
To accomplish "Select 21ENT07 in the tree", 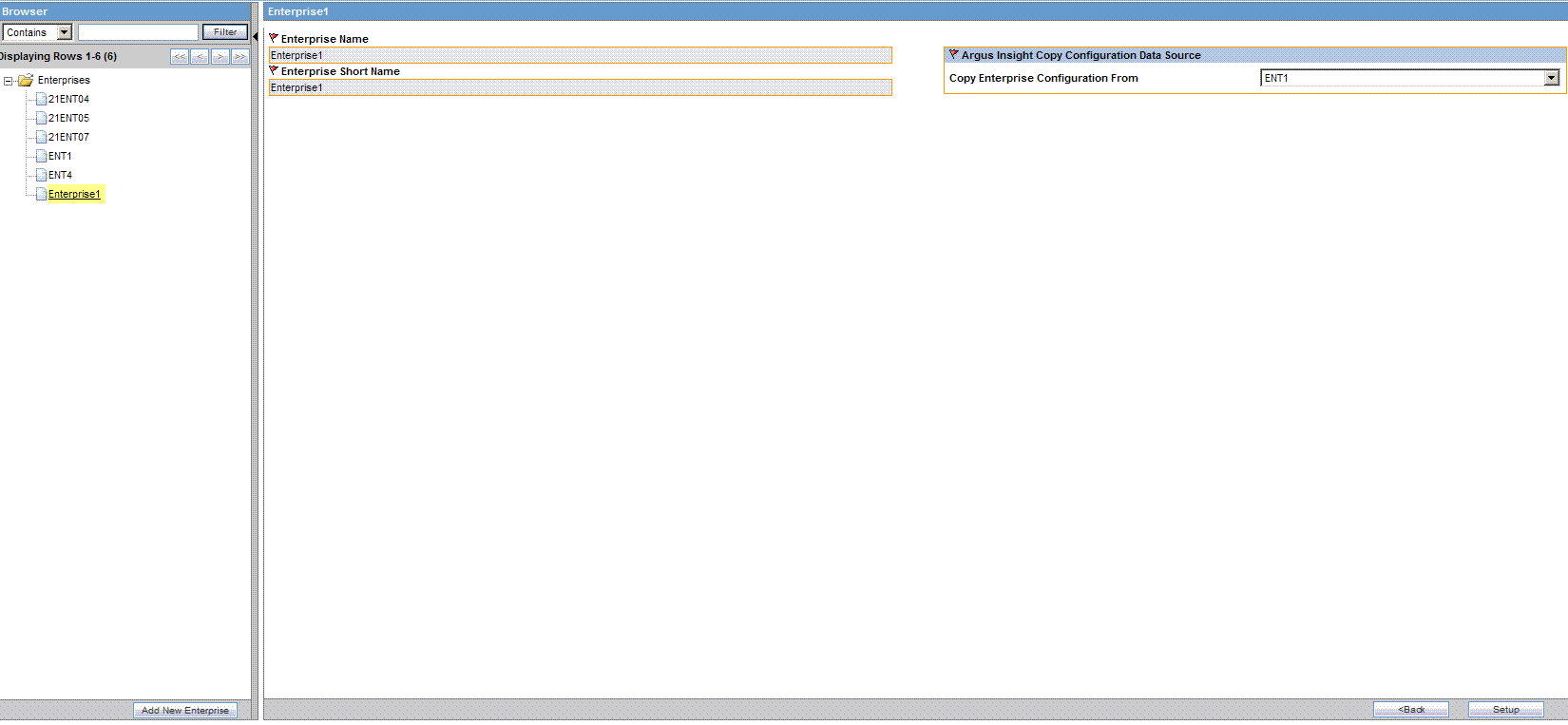I will (68, 137).
